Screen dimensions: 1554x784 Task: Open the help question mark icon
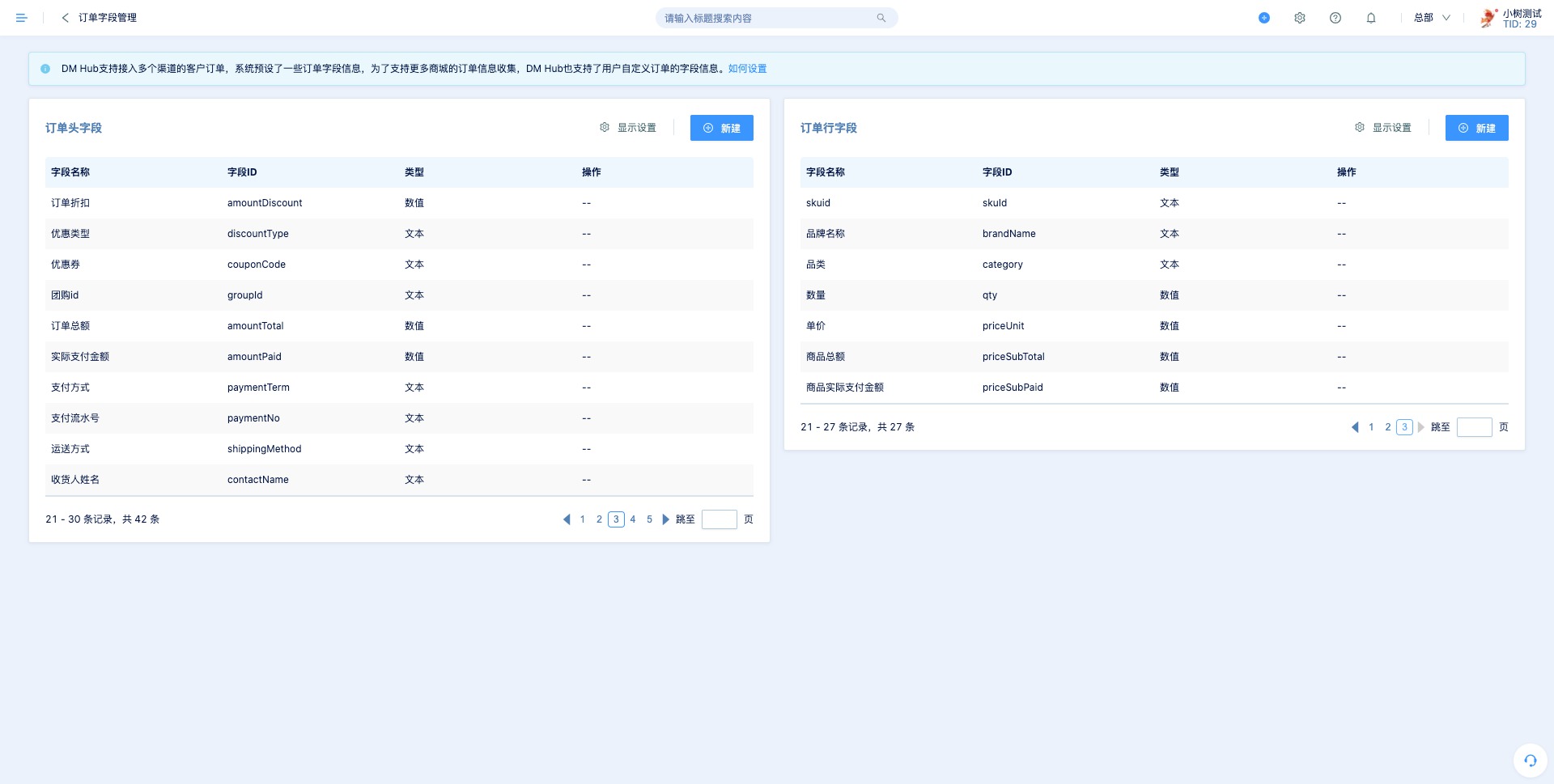point(1335,18)
